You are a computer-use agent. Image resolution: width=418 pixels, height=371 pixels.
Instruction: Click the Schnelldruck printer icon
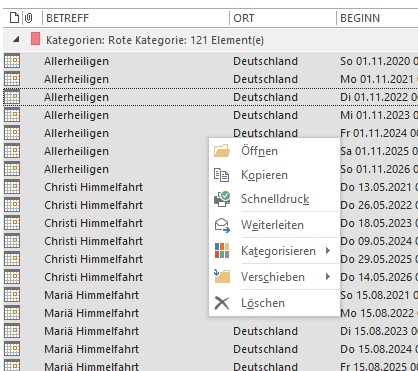[222, 199]
